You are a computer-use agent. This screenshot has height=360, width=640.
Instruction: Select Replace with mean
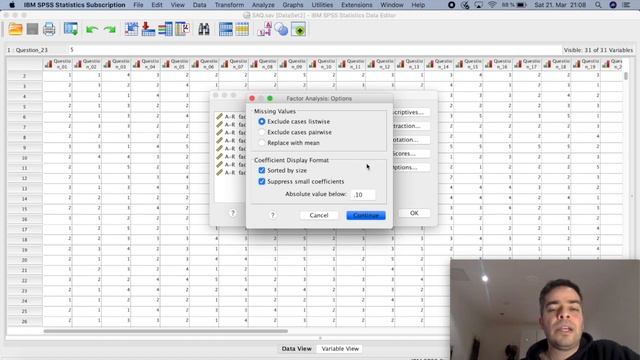tap(262, 143)
